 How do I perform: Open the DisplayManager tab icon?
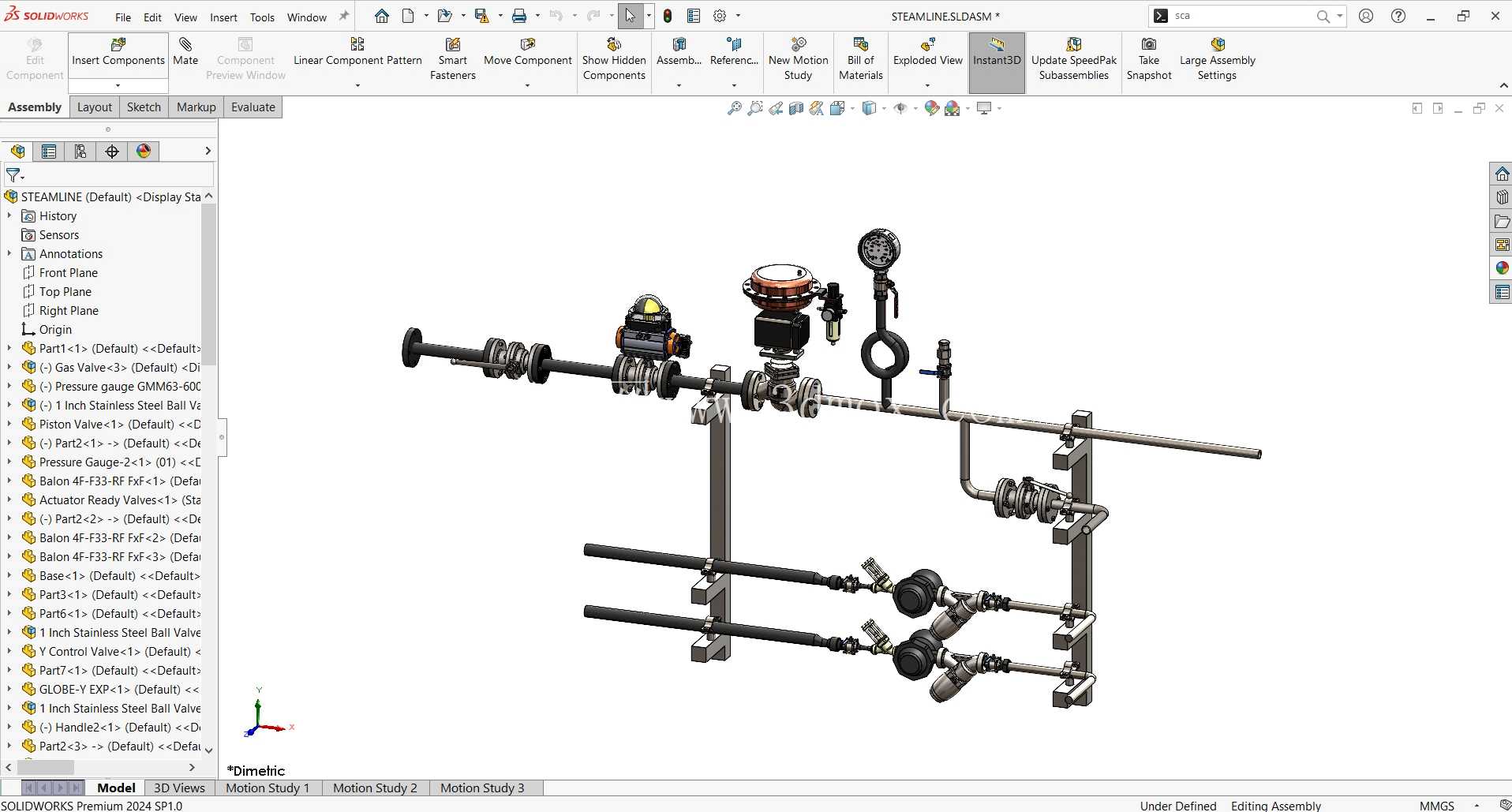[144, 152]
